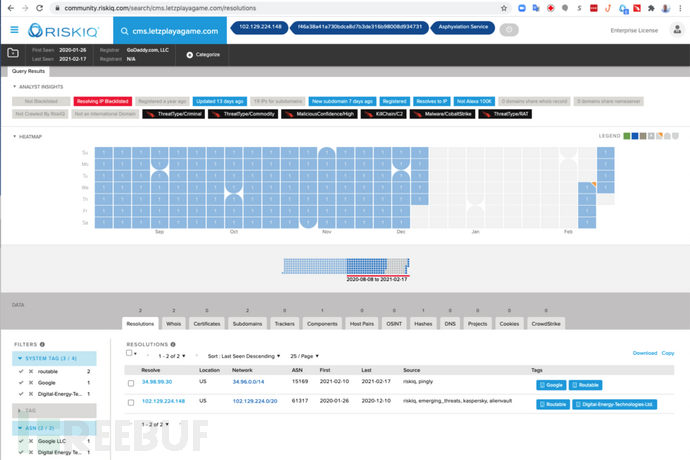
Task: Open the Trackers tab
Action: pyautogui.click(x=284, y=324)
